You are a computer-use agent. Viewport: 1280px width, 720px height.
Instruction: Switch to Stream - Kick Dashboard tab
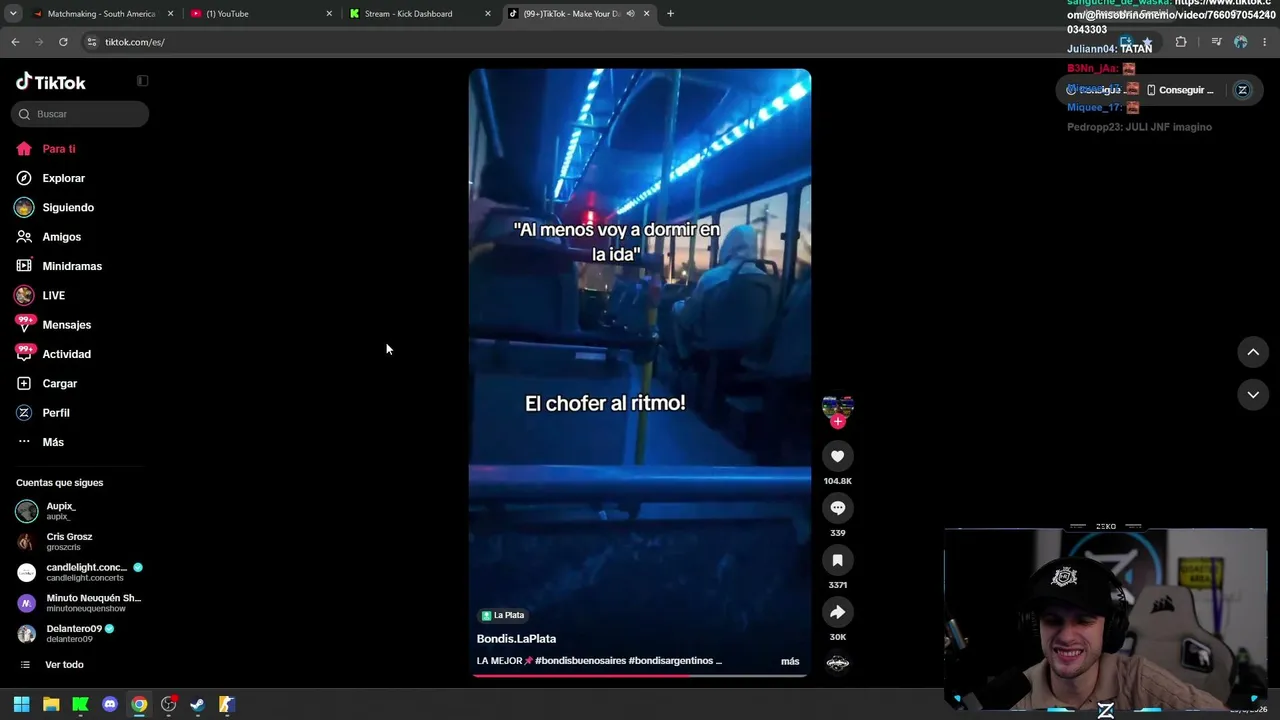point(420,14)
